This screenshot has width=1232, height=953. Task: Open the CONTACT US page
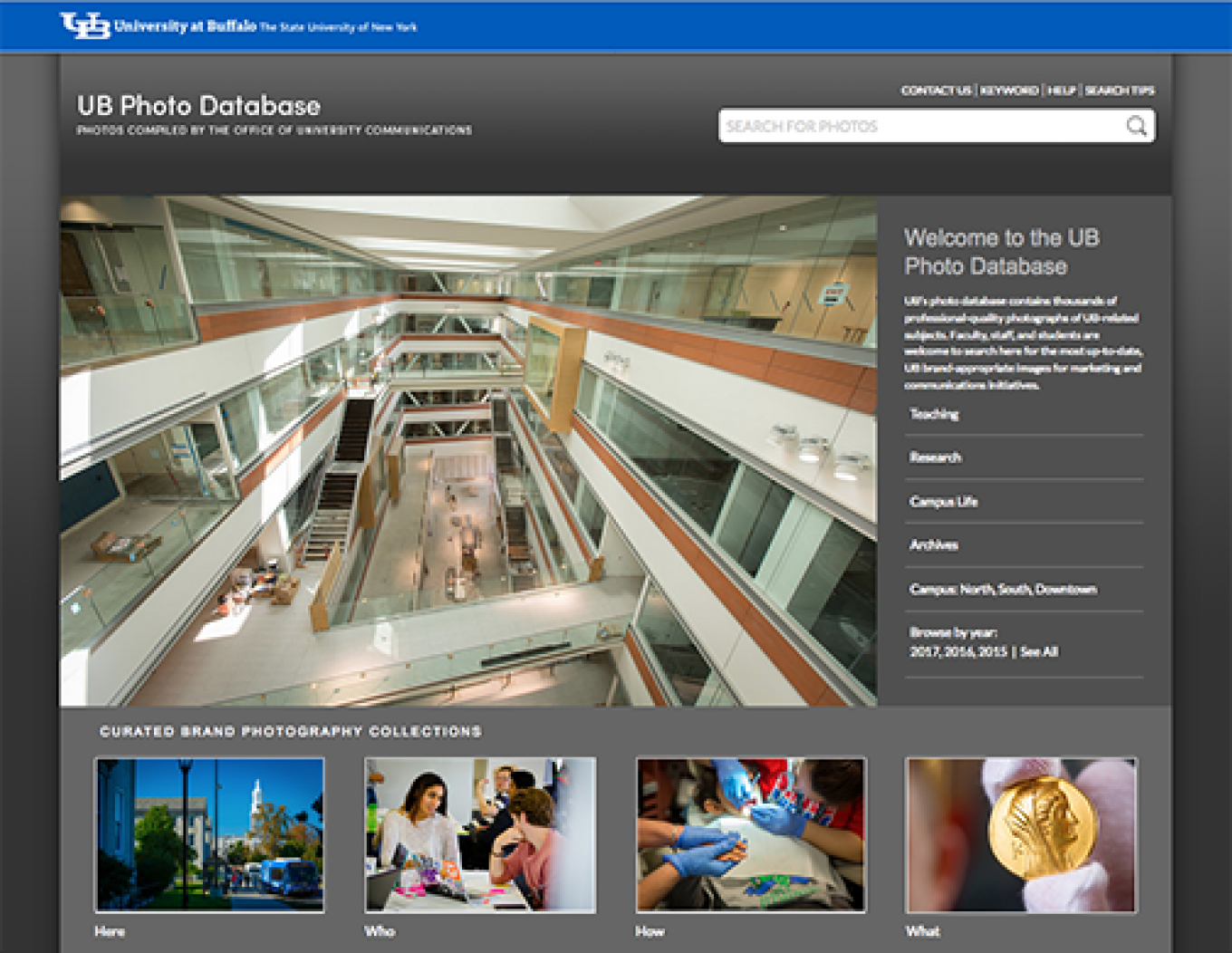(x=936, y=91)
